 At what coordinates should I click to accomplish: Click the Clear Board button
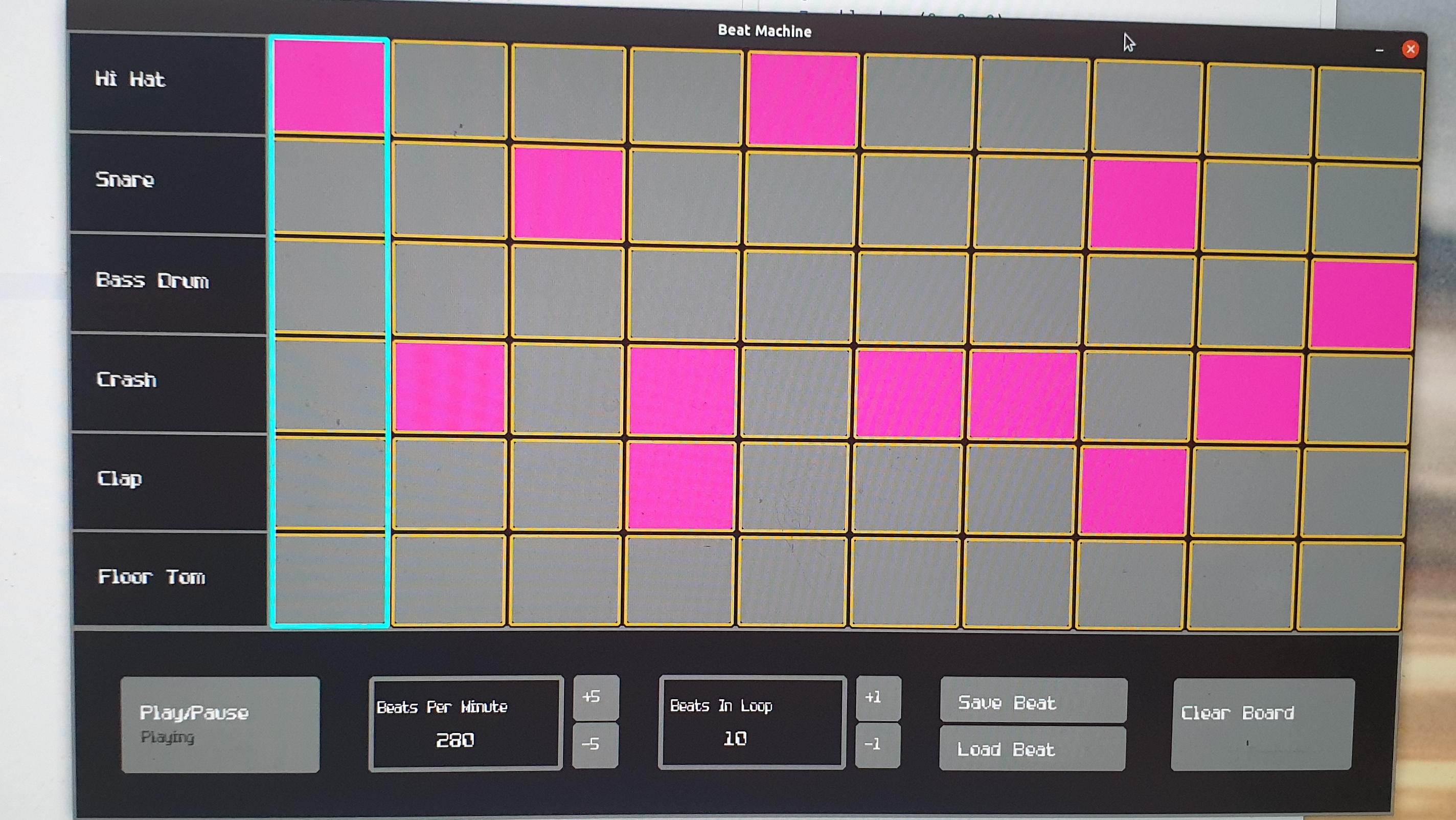coord(1262,724)
